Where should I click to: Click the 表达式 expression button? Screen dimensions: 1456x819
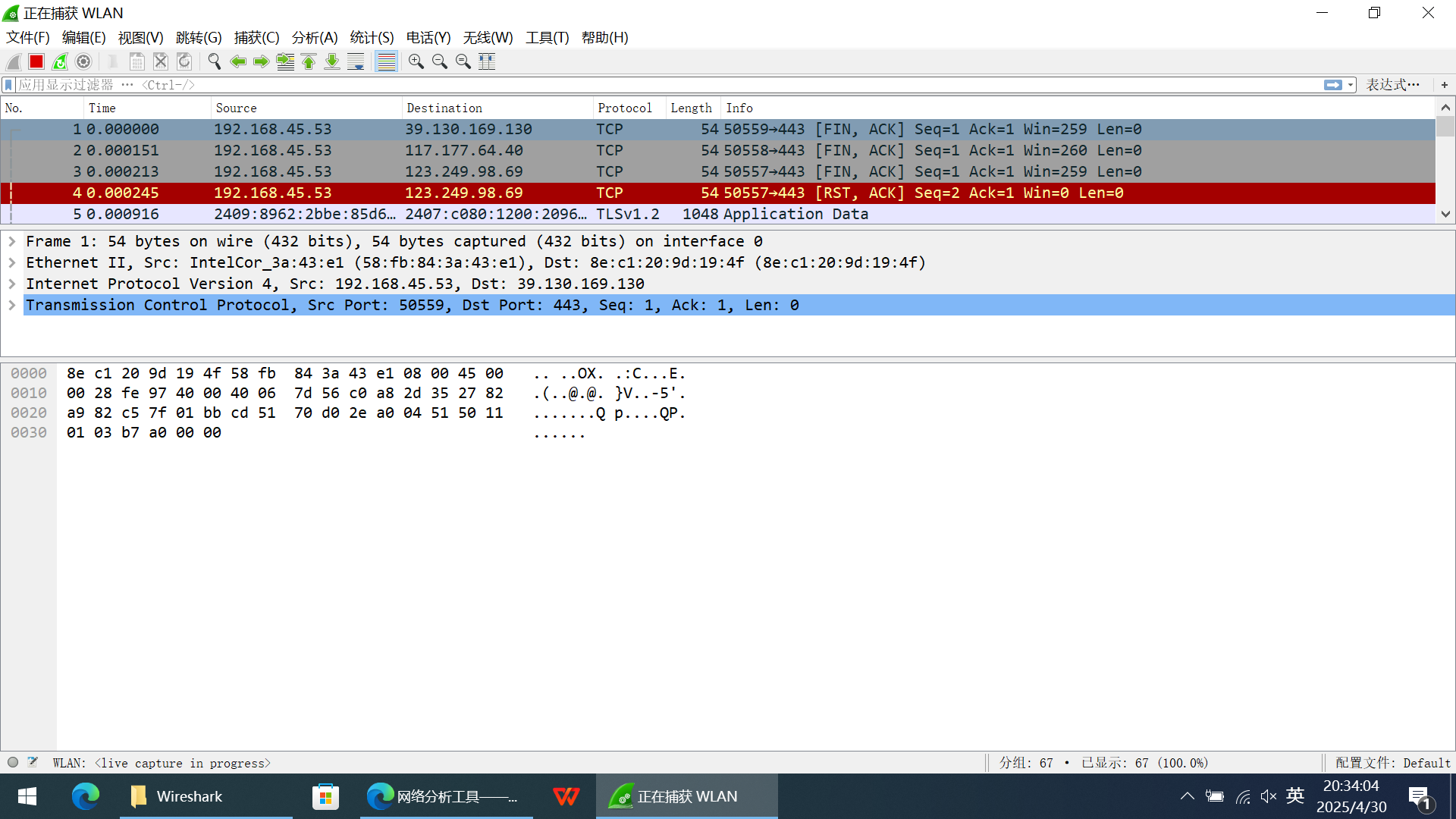coord(1392,85)
